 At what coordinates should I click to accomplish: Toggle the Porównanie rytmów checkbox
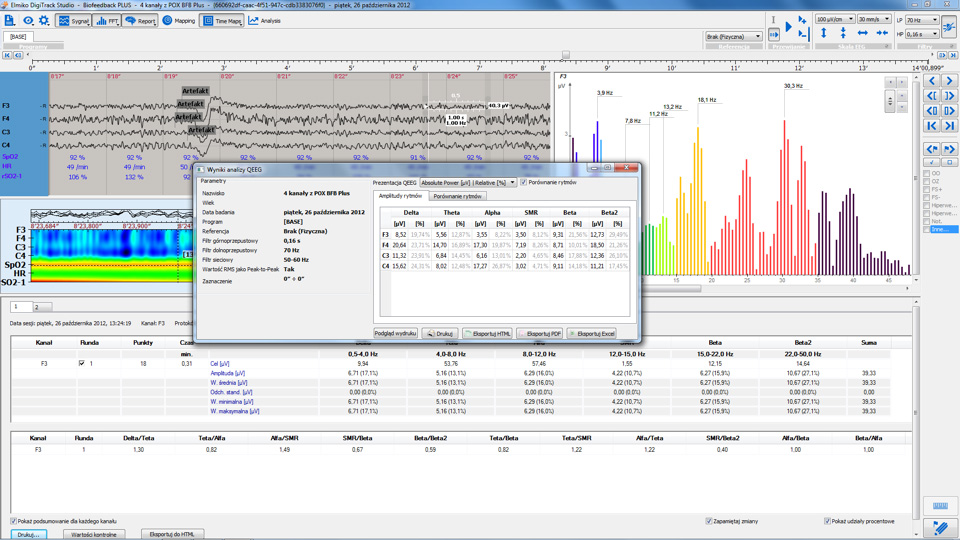click(524, 183)
